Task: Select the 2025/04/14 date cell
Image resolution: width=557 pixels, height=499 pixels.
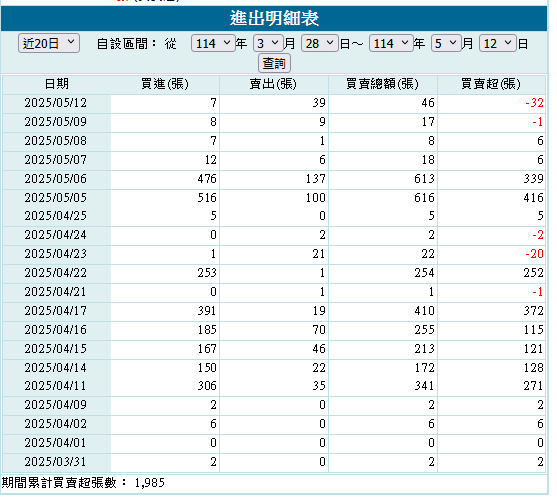Action: [56, 368]
